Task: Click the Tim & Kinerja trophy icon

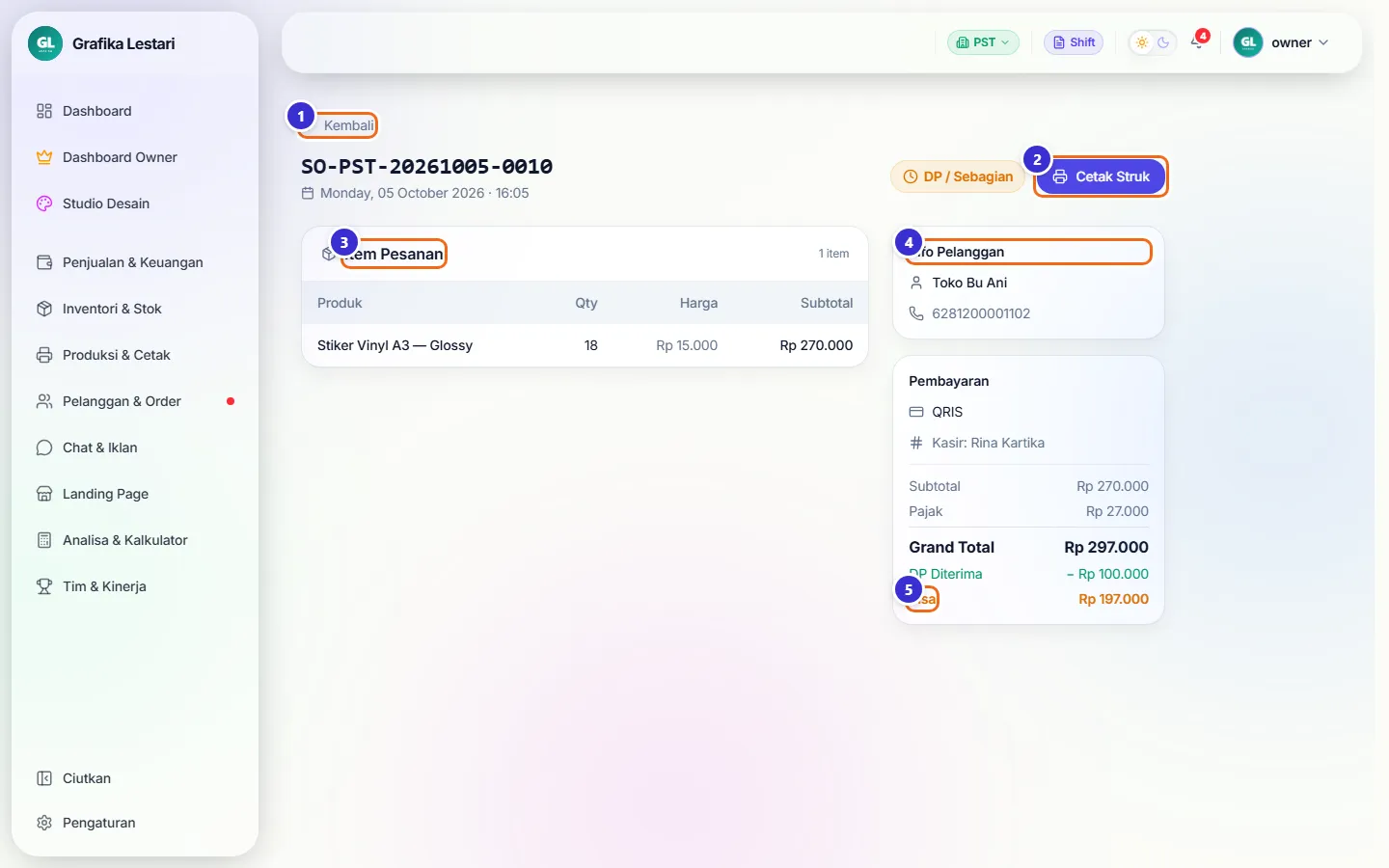Action: point(44,586)
